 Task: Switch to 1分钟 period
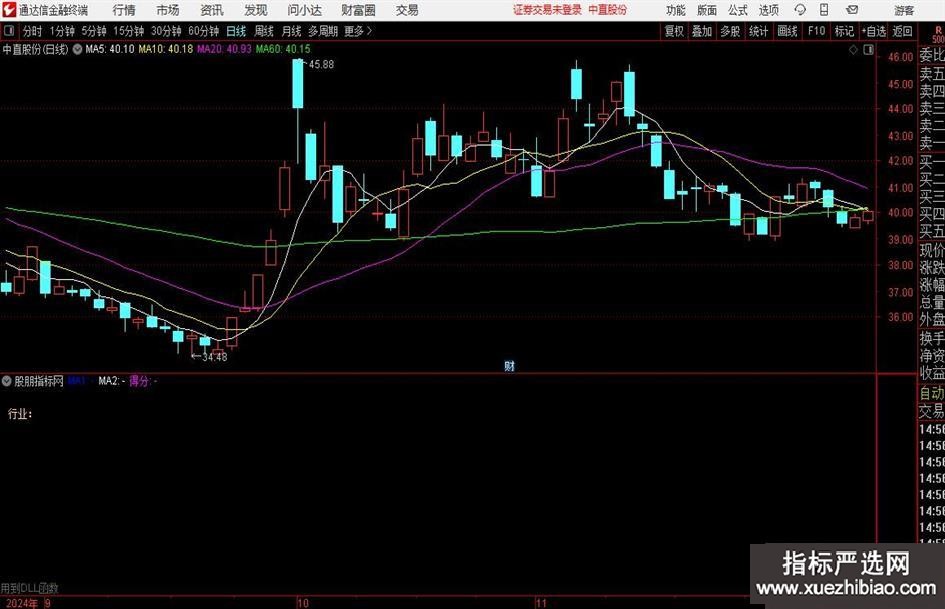tap(61, 31)
